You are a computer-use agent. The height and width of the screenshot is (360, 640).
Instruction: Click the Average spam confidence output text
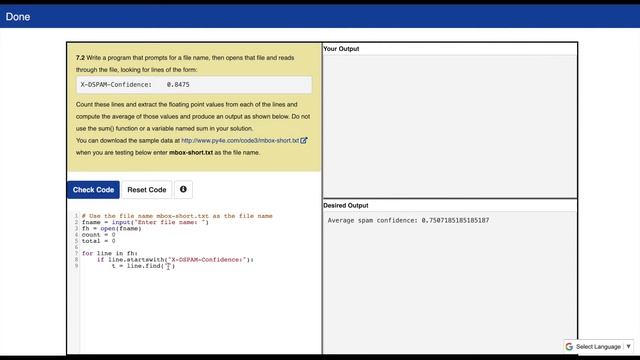click(x=408, y=220)
